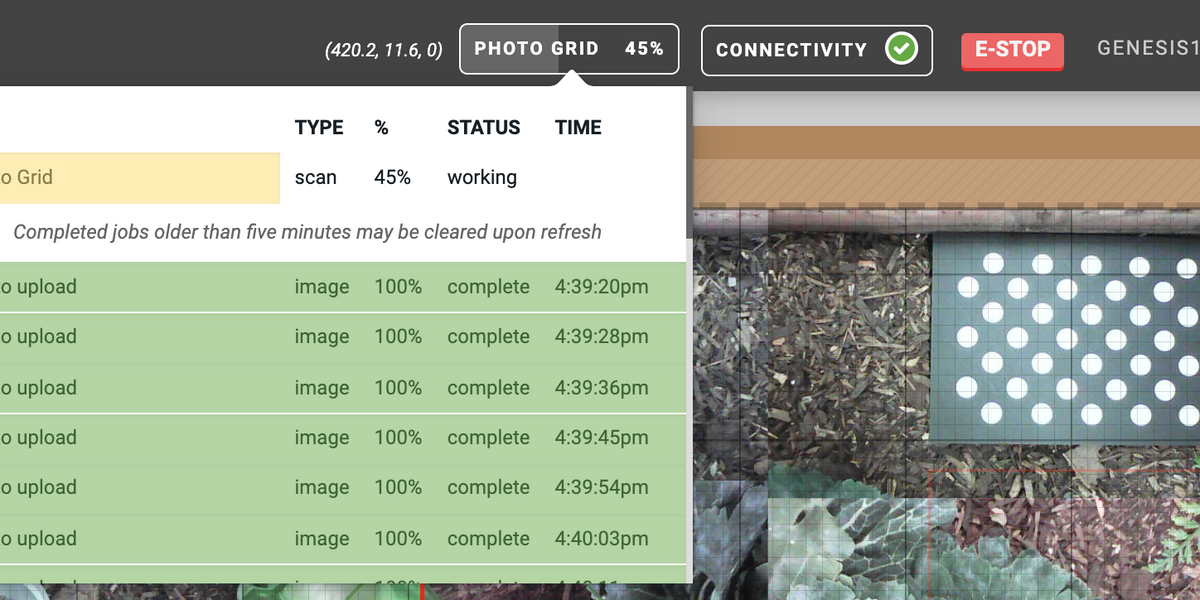Click the 'working' status cell

coord(482,178)
